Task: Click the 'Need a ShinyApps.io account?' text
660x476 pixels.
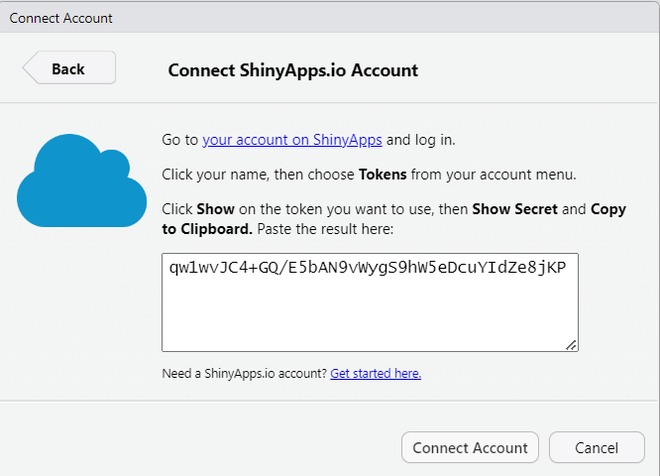Action: click(244, 373)
